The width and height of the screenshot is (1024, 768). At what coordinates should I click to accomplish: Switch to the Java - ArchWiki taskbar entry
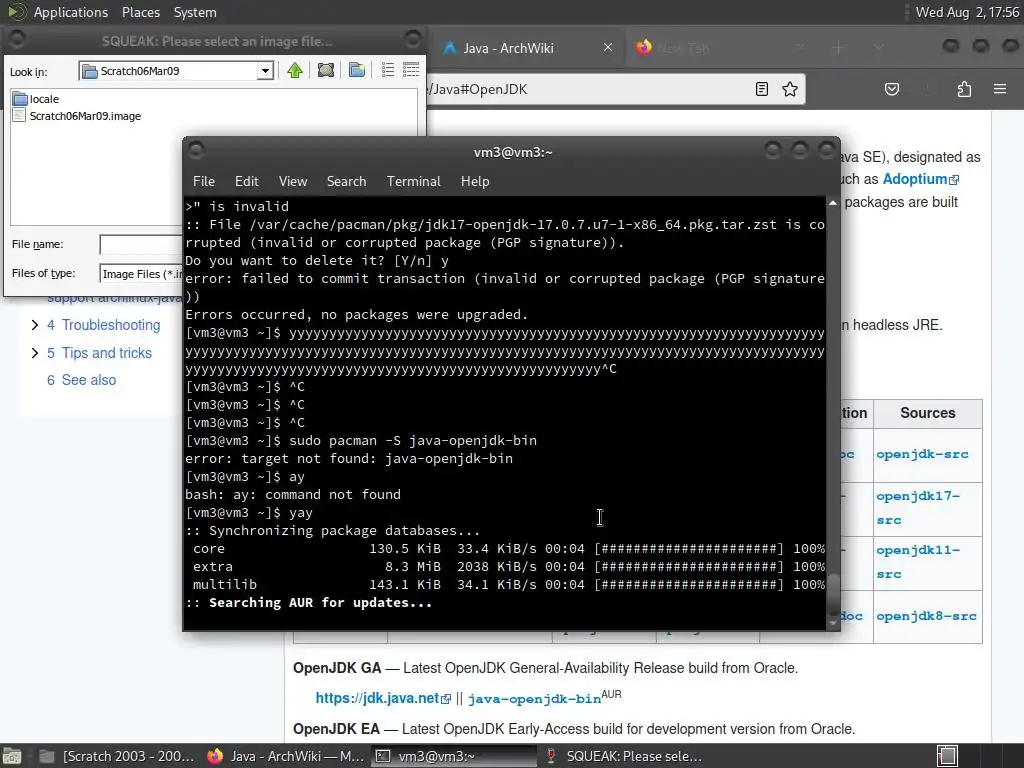(x=285, y=756)
